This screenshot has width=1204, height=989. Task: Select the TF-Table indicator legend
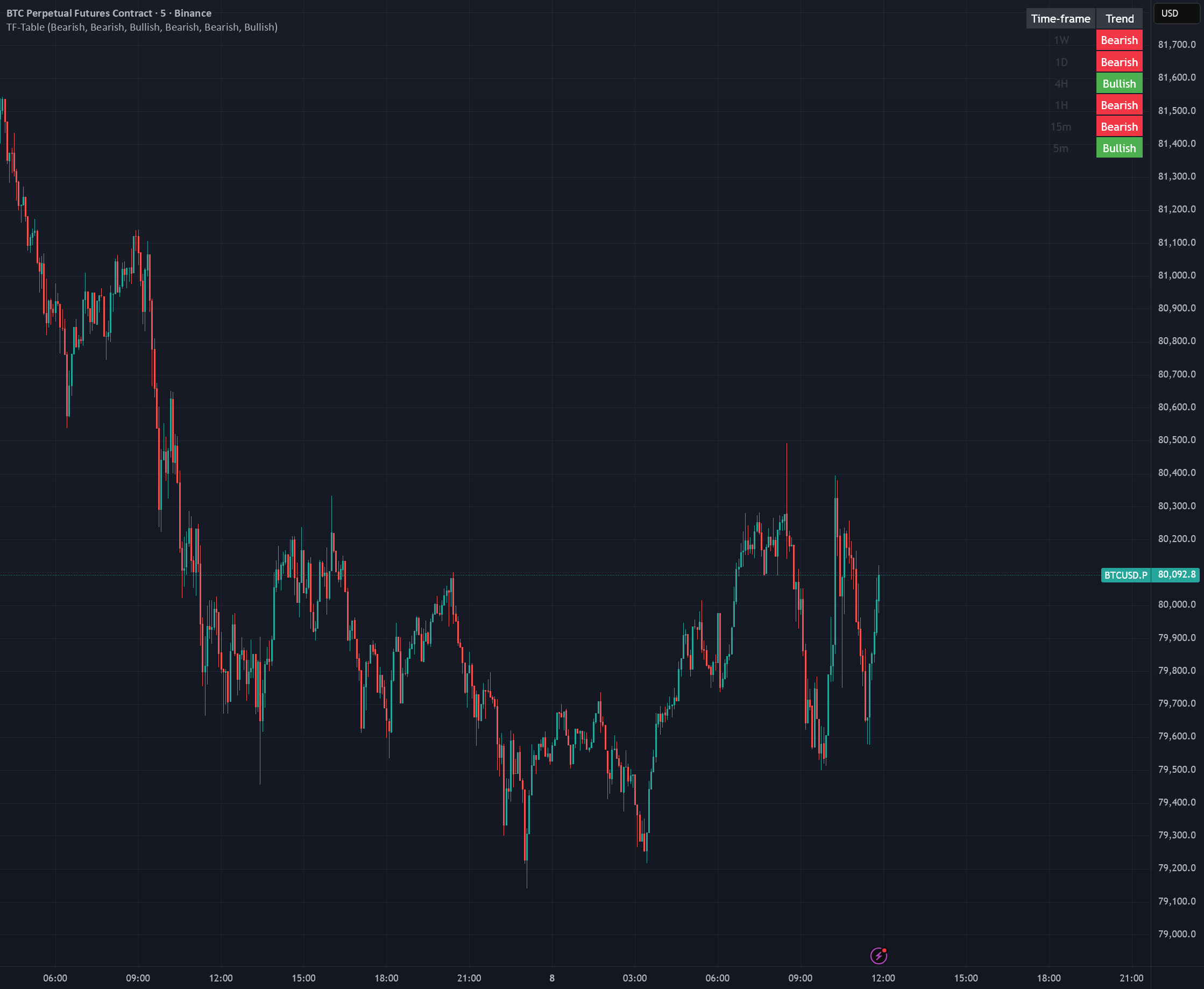[142, 27]
